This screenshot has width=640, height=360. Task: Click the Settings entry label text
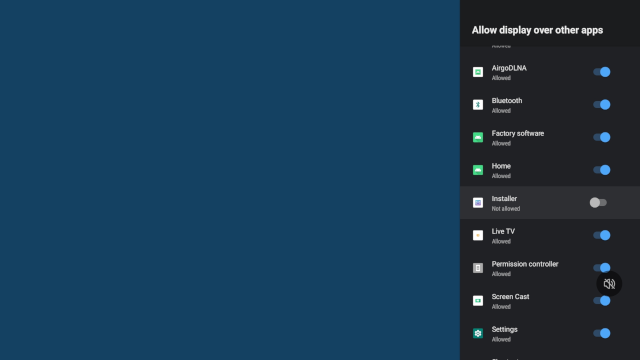pos(504,329)
